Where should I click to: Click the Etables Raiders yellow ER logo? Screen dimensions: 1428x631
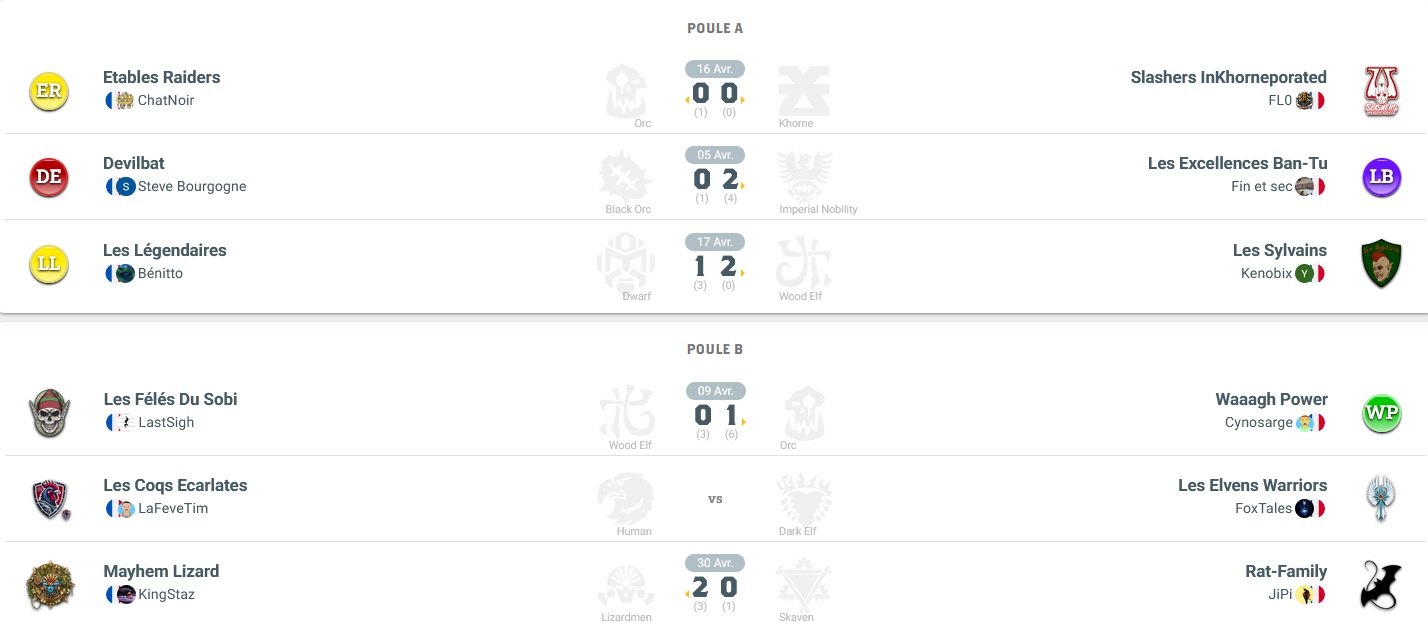[x=49, y=91]
